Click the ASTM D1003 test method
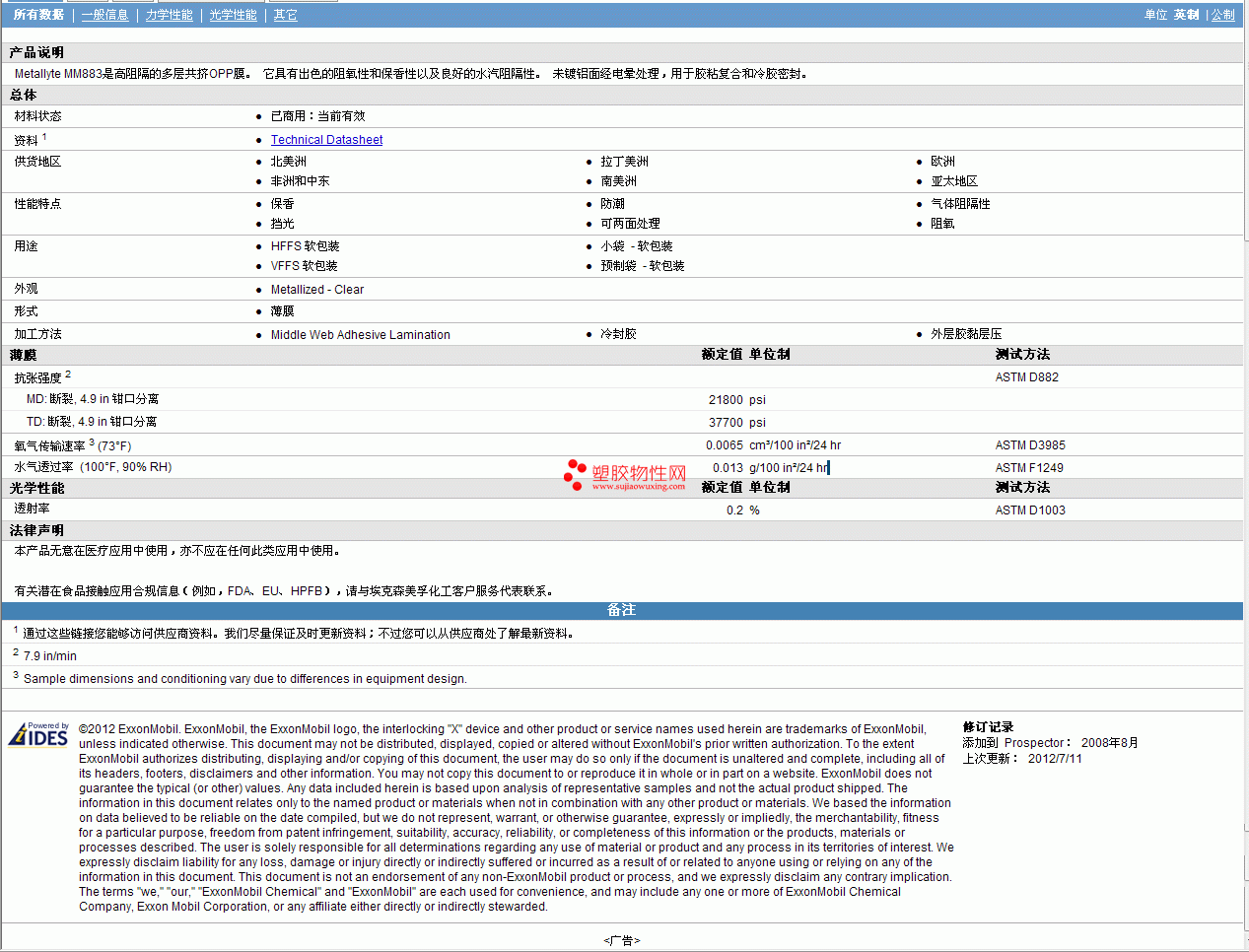 (1030, 510)
